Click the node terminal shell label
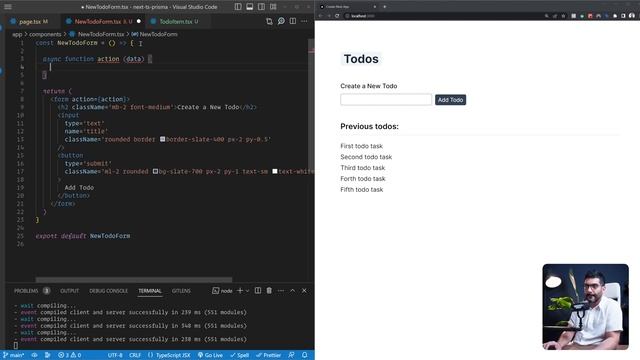640x360 pixels. pos(222,291)
